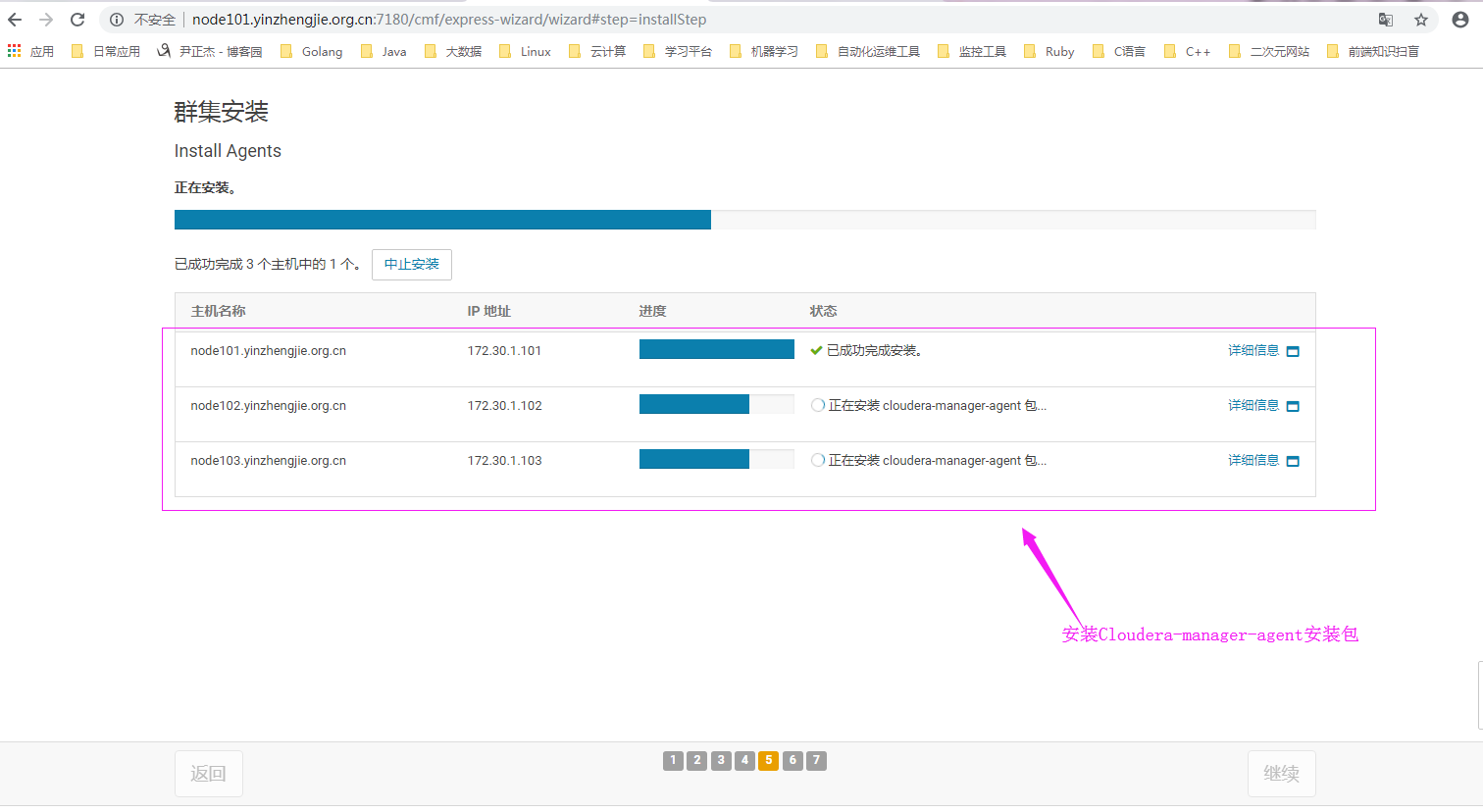Screen dimensions: 1483x812
Task: Reload the page with the refresh icon
Action: point(77,20)
